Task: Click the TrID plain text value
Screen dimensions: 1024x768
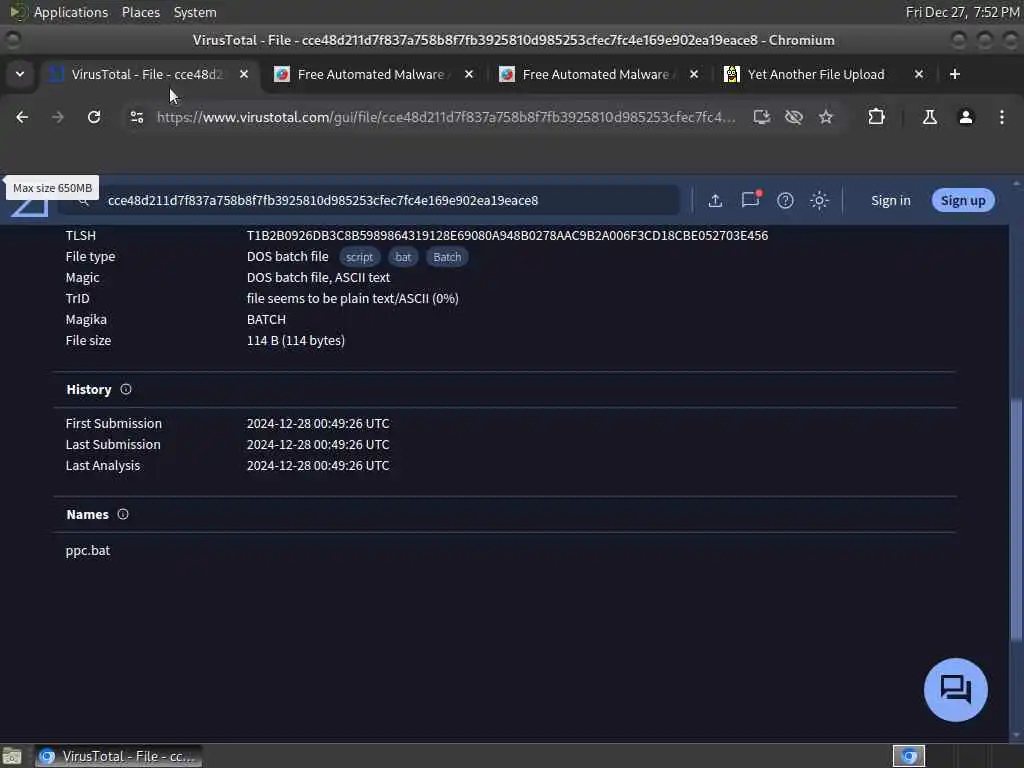Action: [x=353, y=298]
